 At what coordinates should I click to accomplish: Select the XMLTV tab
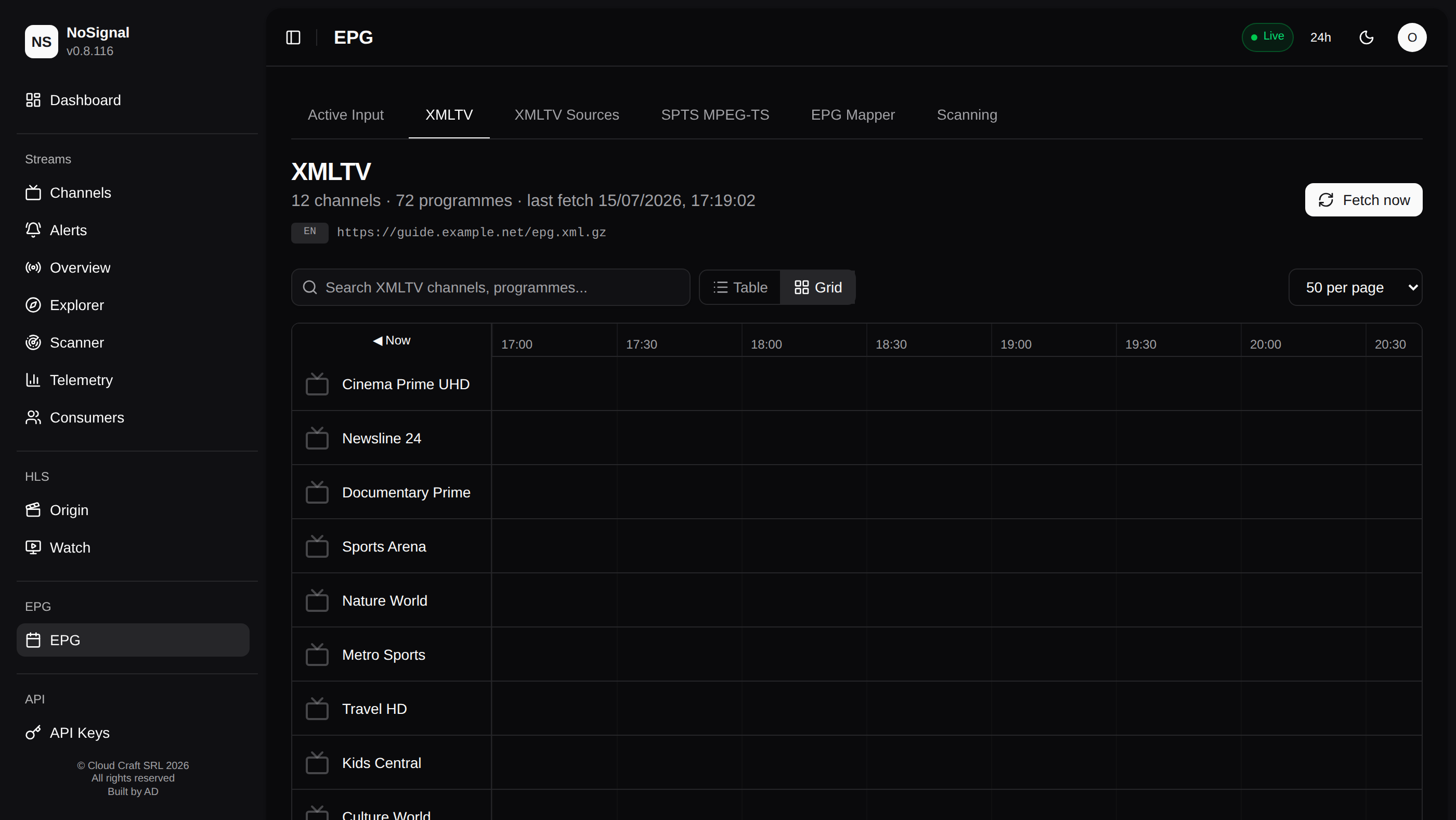[449, 115]
